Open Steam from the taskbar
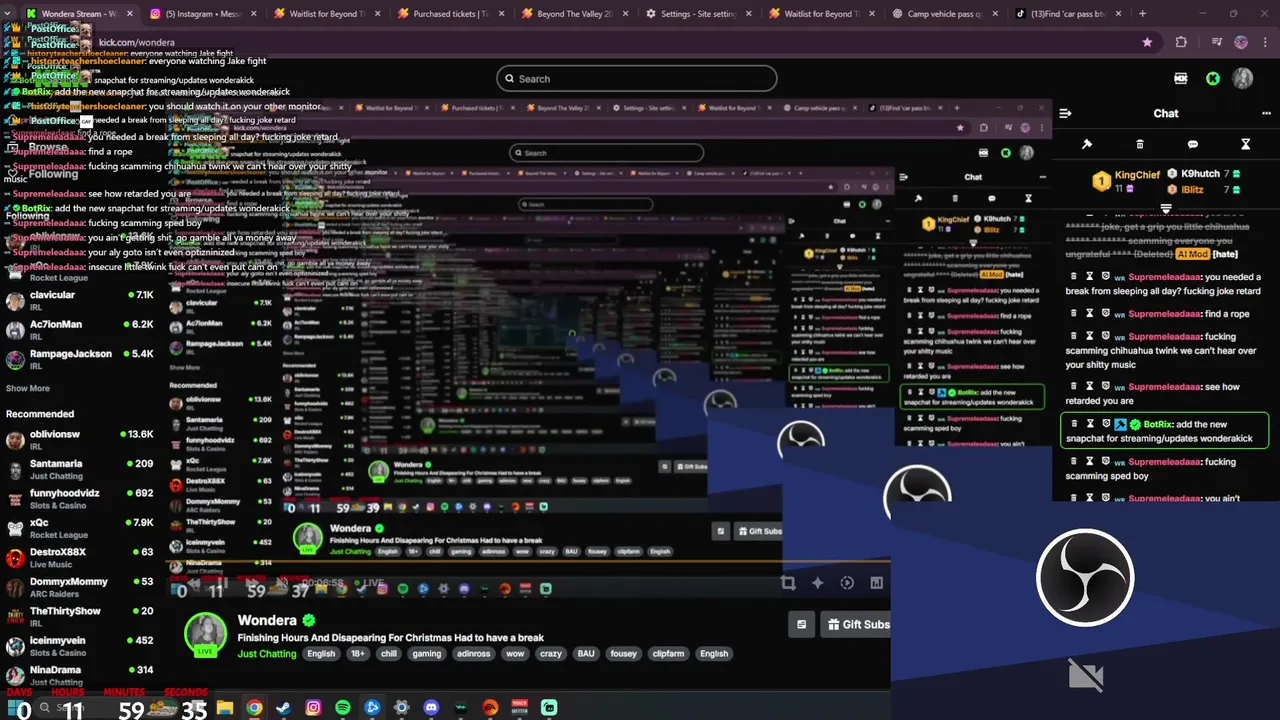The width and height of the screenshot is (1280, 720). pyautogui.click(x=283, y=708)
